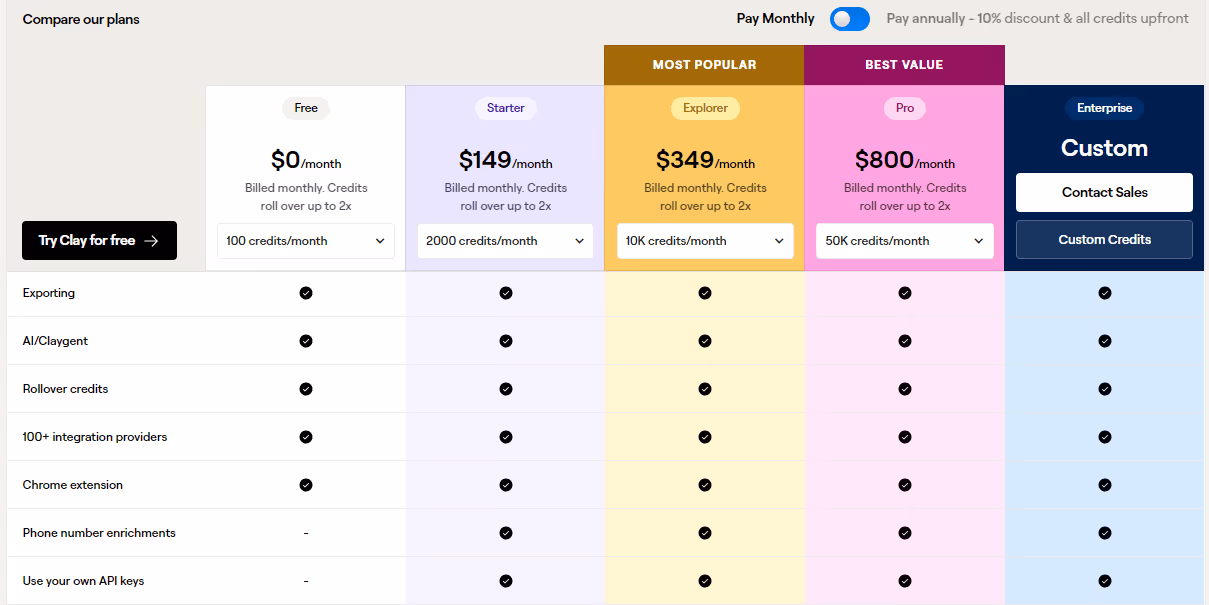
Task: Click the Chrome extension checkmark for Pro plan
Action: coord(905,485)
